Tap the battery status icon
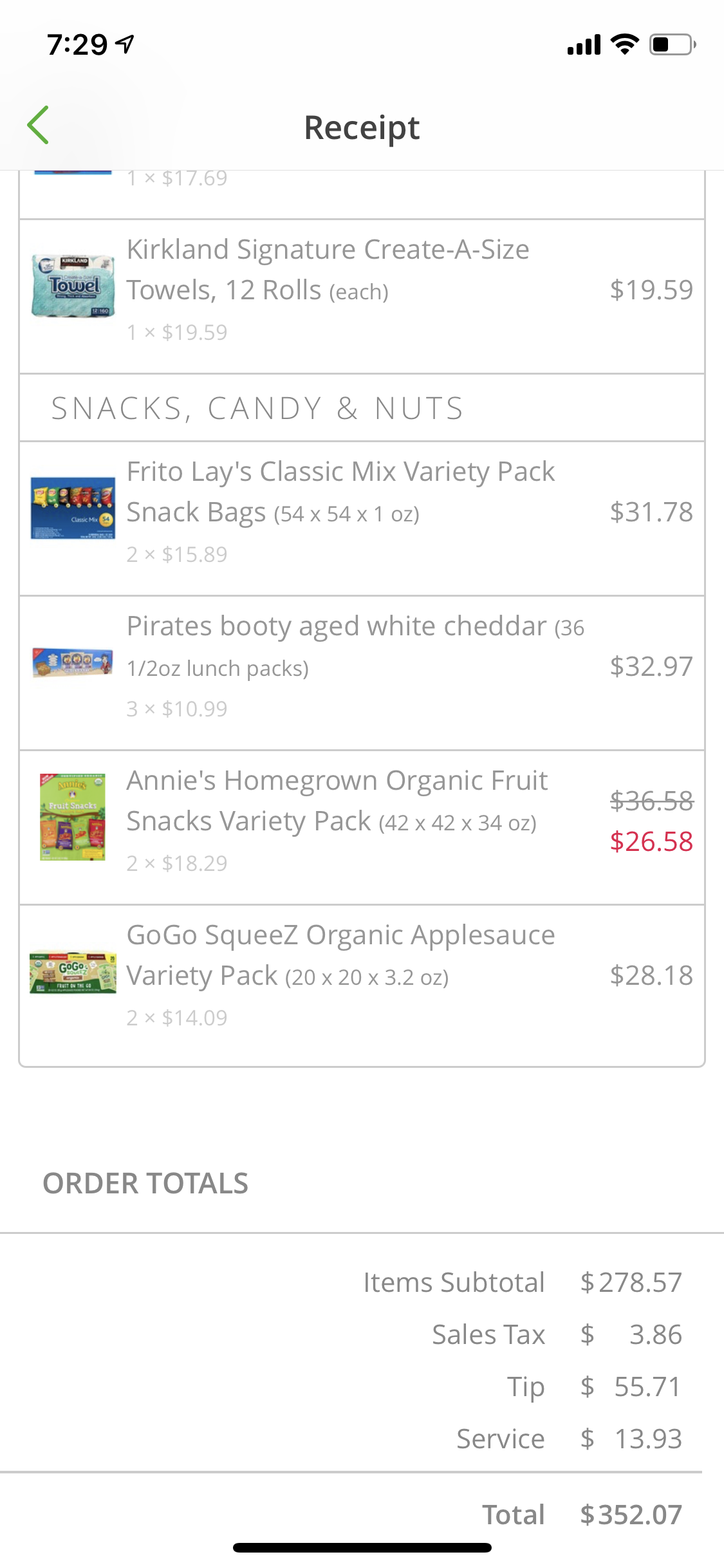The height and width of the screenshot is (1568, 724). (x=672, y=44)
